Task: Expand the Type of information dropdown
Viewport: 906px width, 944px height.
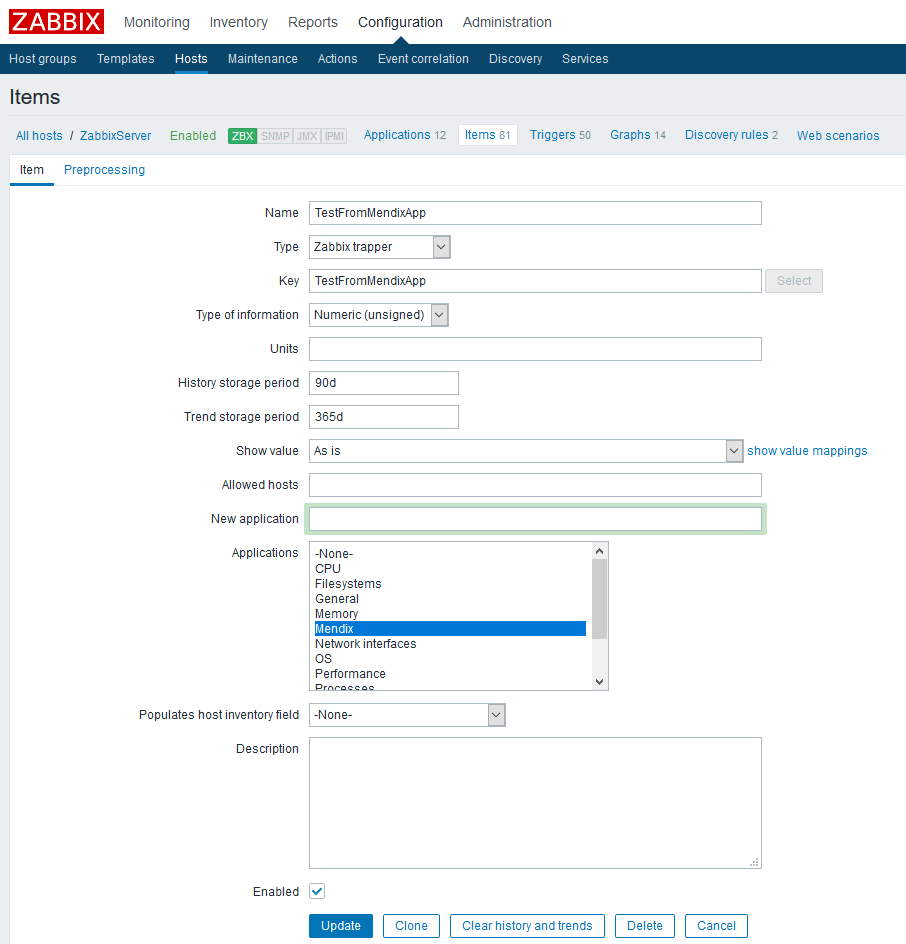Action: pyautogui.click(x=379, y=315)
